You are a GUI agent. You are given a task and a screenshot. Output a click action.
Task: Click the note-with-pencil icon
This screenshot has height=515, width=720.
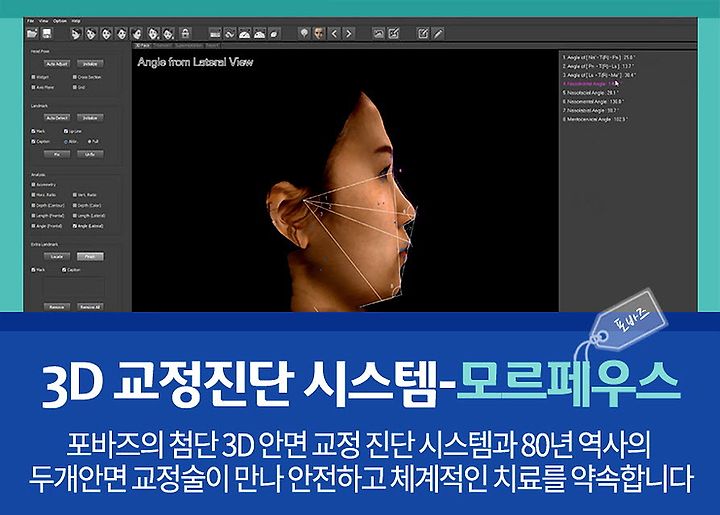423,34
